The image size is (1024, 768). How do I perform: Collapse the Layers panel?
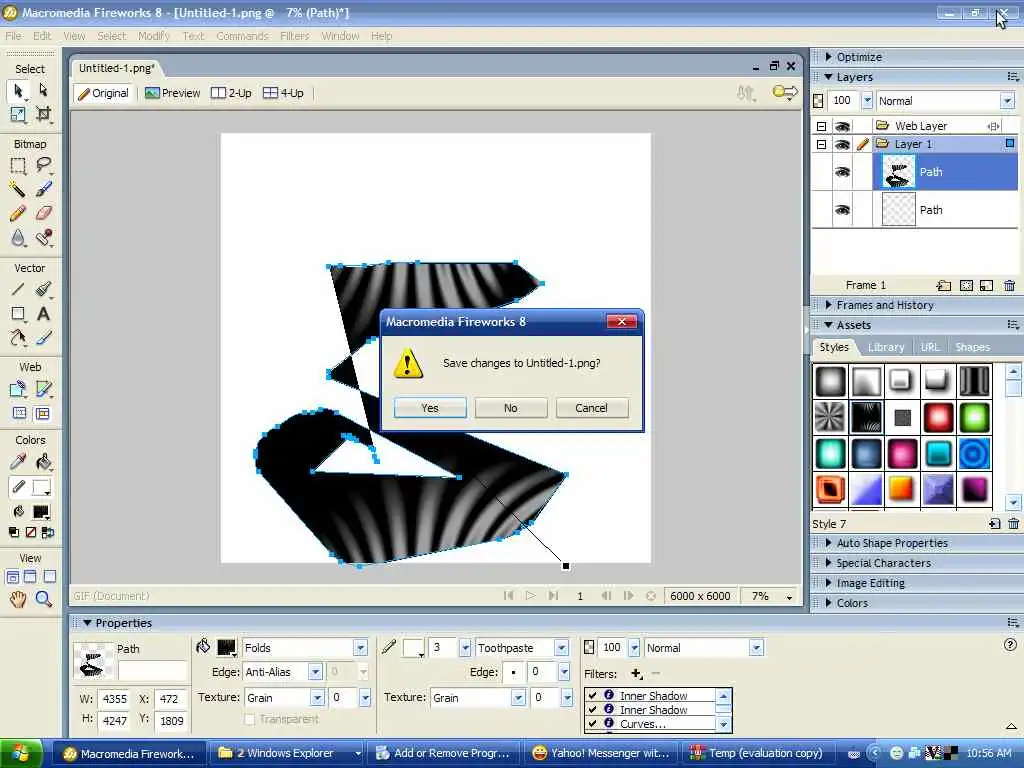pos(829,77)
